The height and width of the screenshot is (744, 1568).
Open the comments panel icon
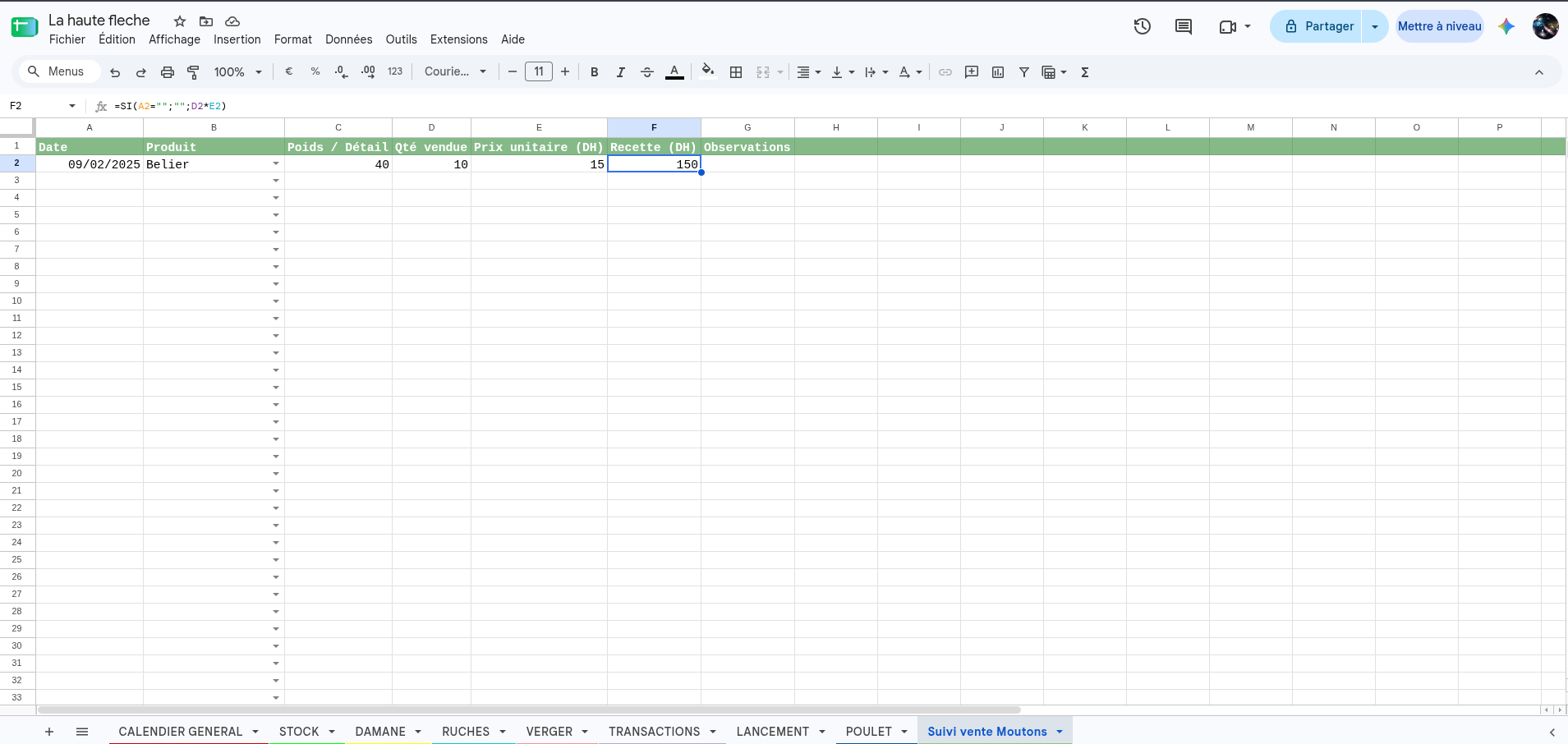pyautogui.click(x=1183, y=26)
